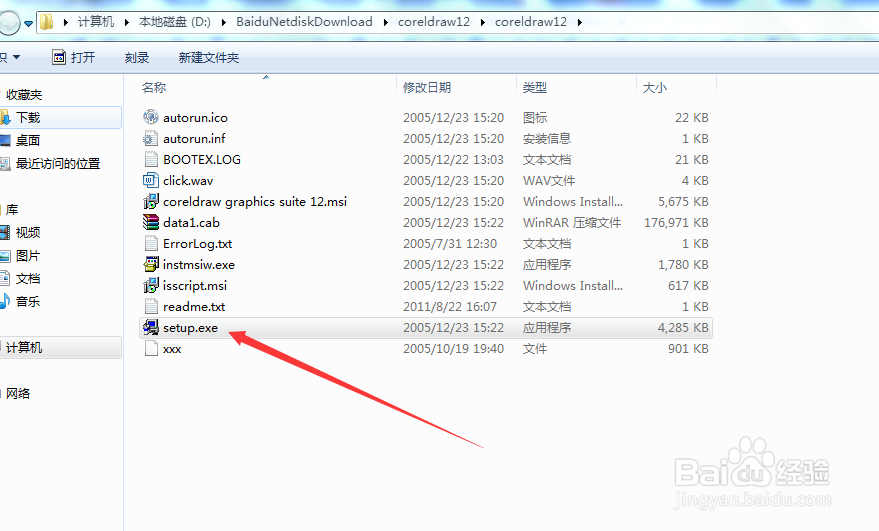Select the file name BOOTEX.LOG
879x531 pixels.
pos(202,160)
